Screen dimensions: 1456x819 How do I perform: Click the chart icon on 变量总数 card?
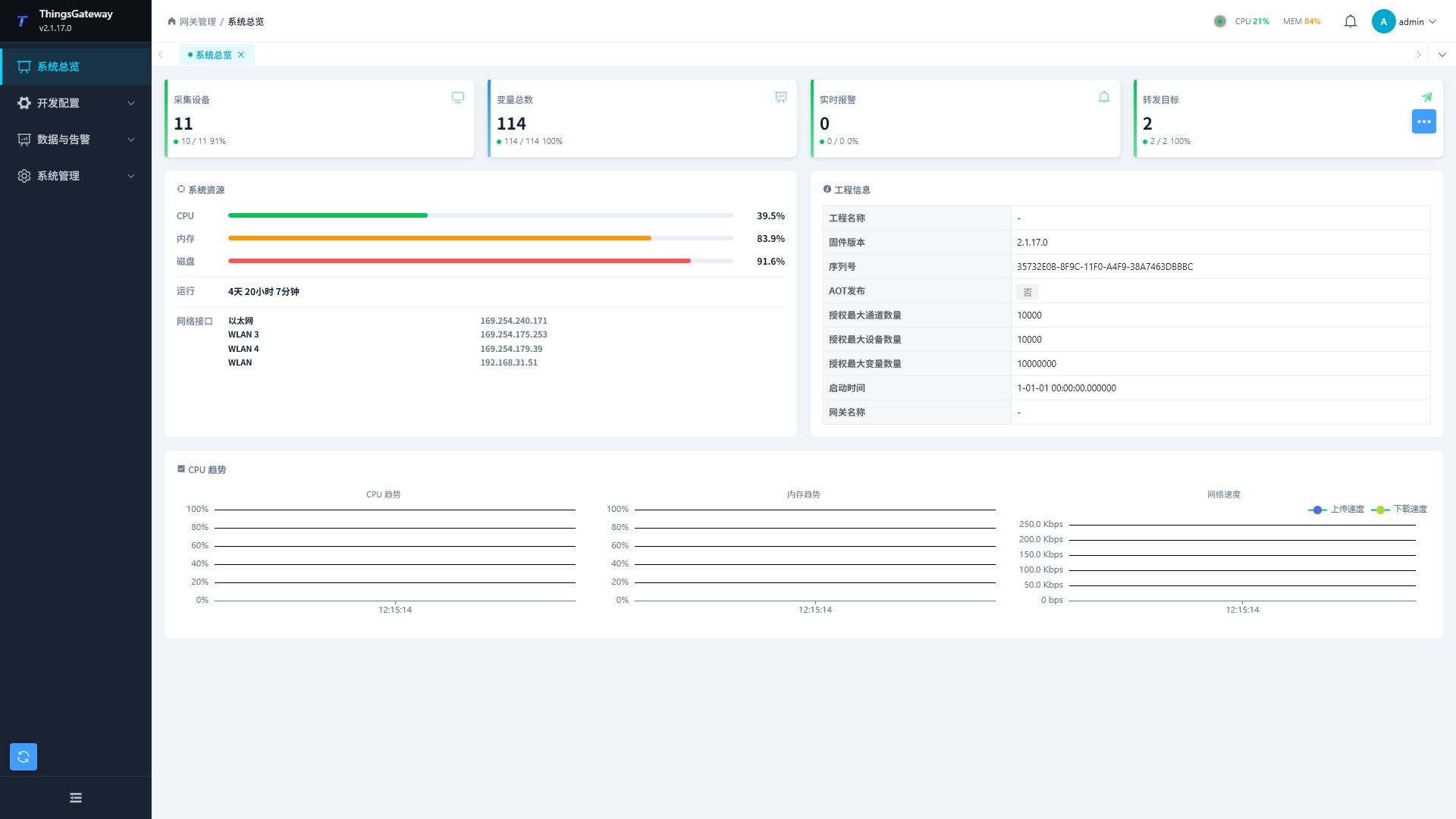[781, 97]
